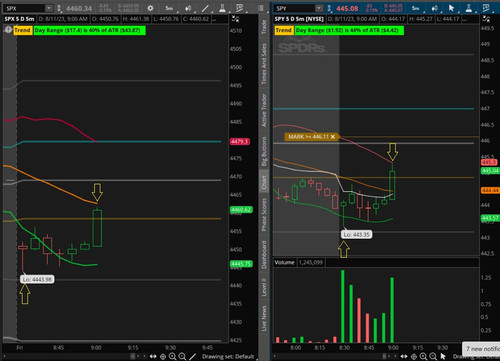
Task: Open the SPY symbol dropdown arrow
Action: 319,8
